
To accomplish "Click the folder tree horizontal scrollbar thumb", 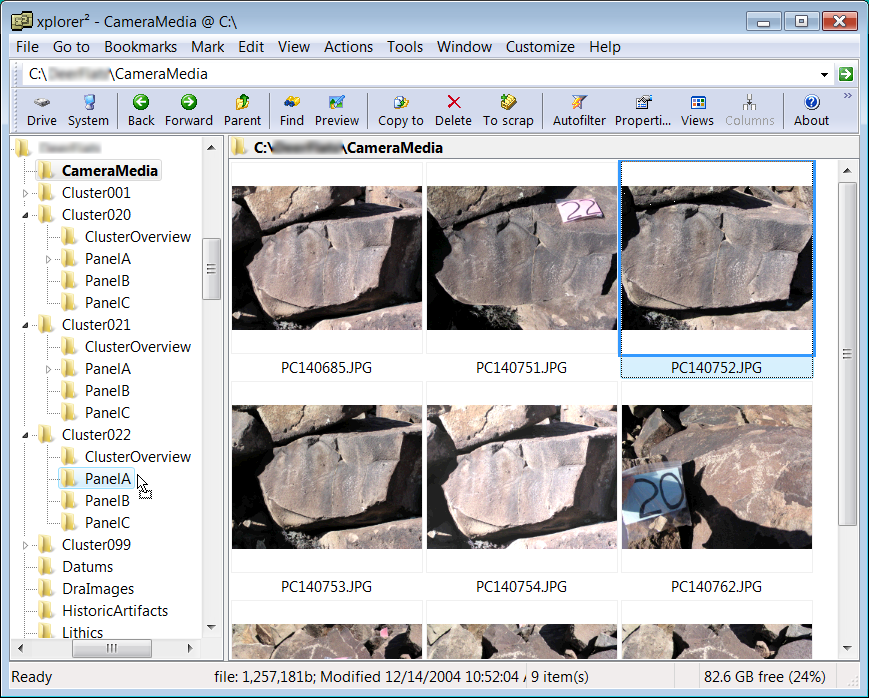I will [x=112, y=649].
